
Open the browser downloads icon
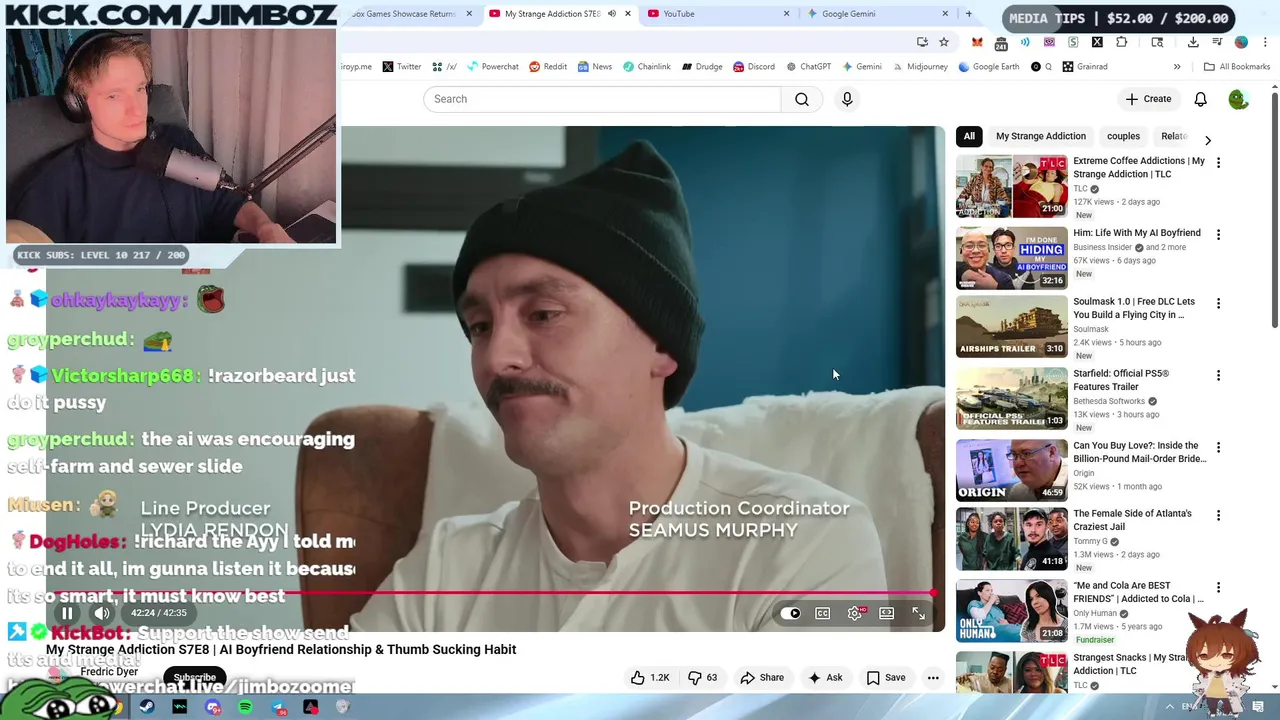[1193, 42]
